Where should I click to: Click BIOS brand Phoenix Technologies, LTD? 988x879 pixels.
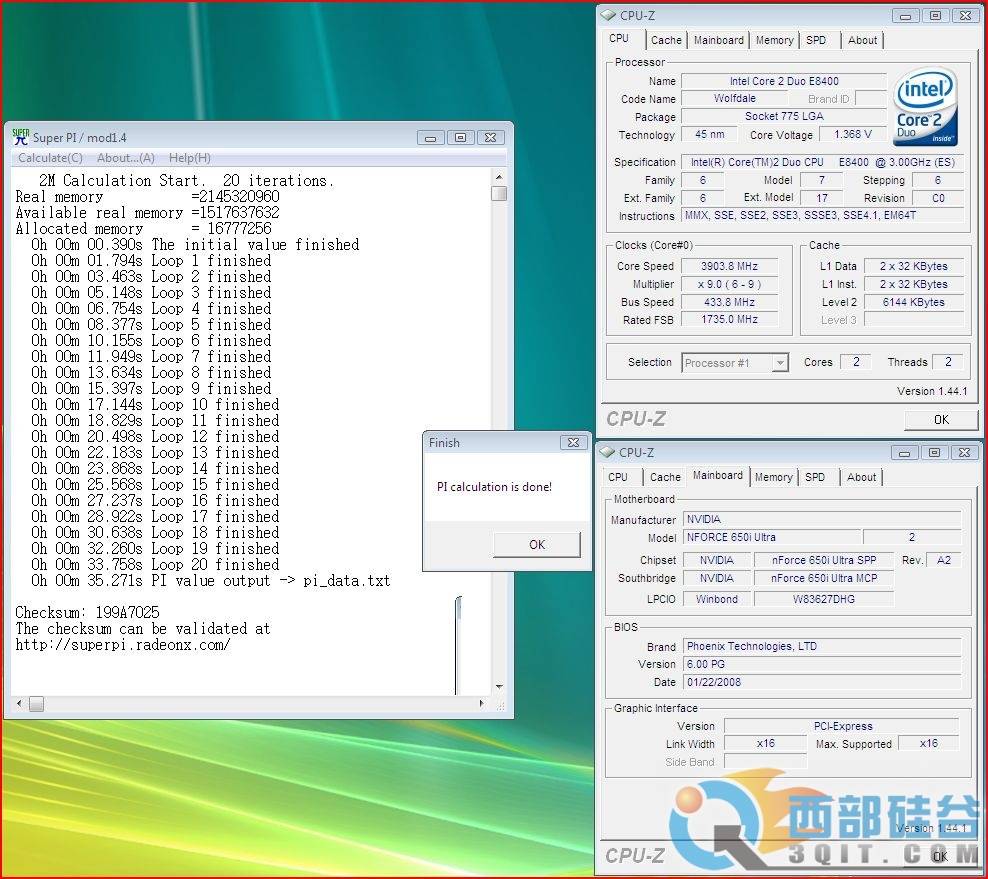click(x=822, y=646)
